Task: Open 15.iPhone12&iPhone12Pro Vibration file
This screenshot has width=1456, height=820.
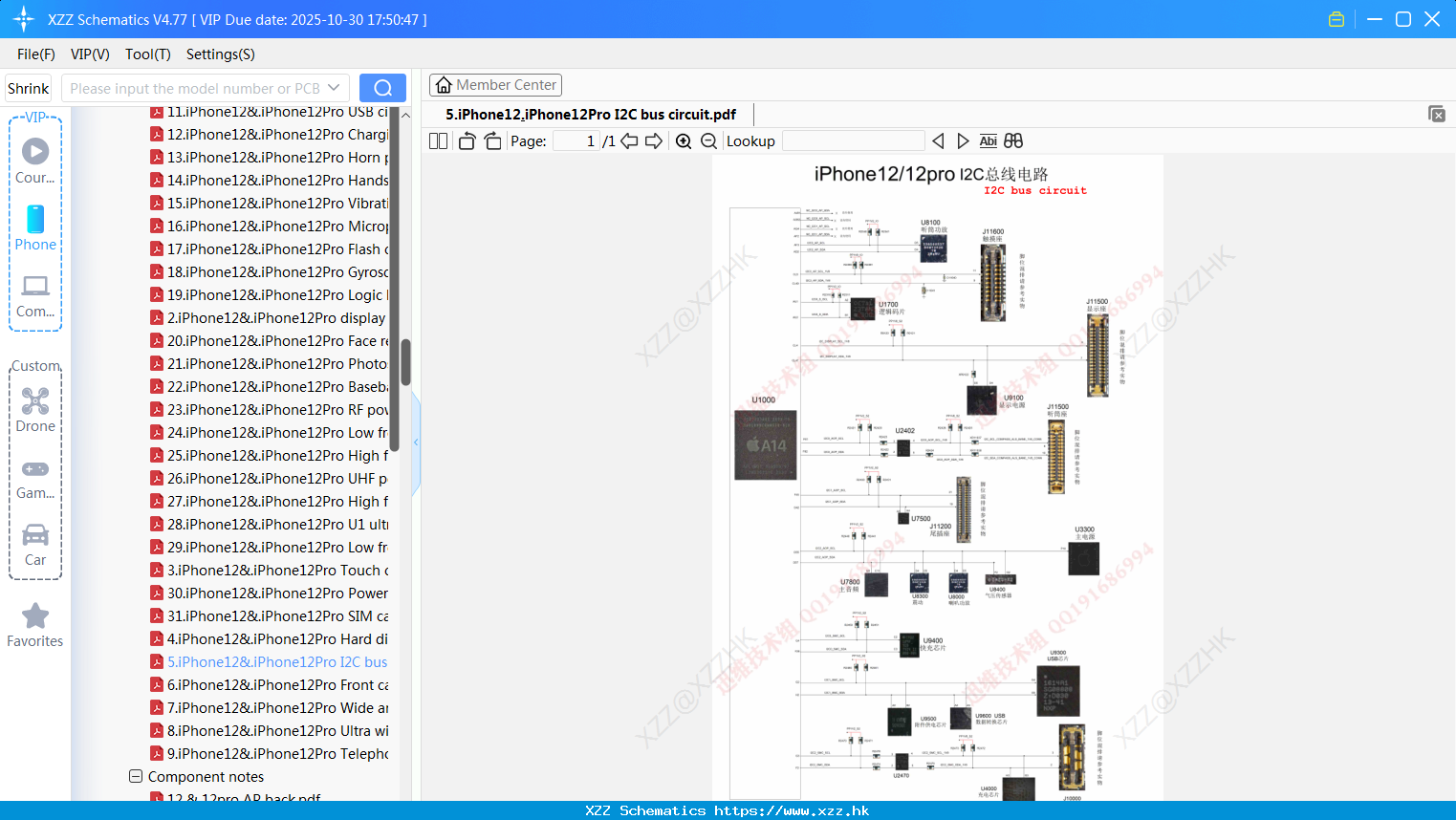Action: tap(270, 204)
